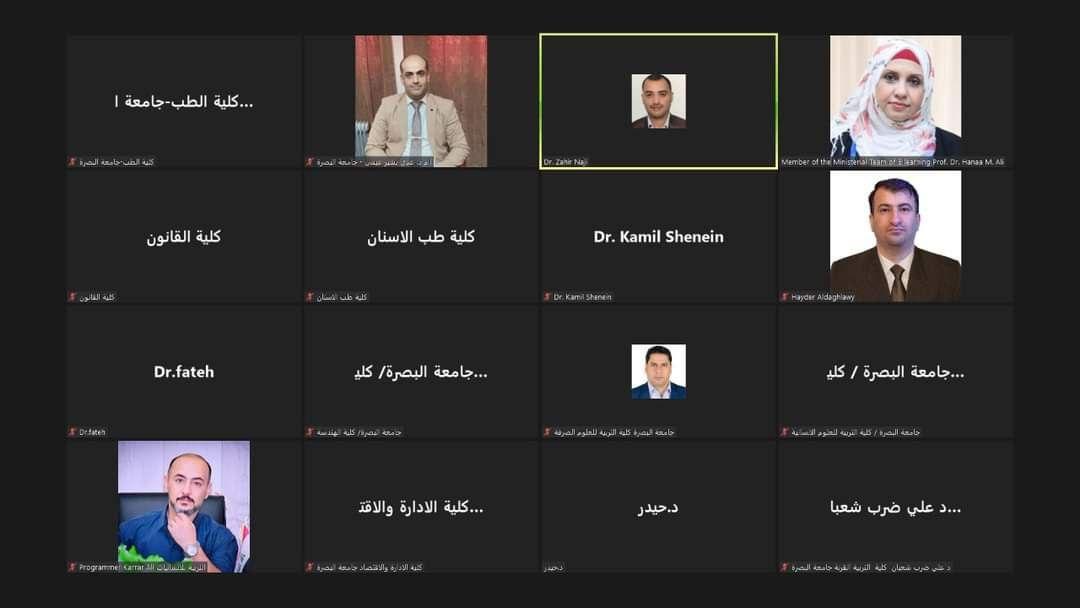Select Dr. Zahir Naji's highlighted speaker tile
The width and height of the screenshot is (1080, 608).
point(658,101)
